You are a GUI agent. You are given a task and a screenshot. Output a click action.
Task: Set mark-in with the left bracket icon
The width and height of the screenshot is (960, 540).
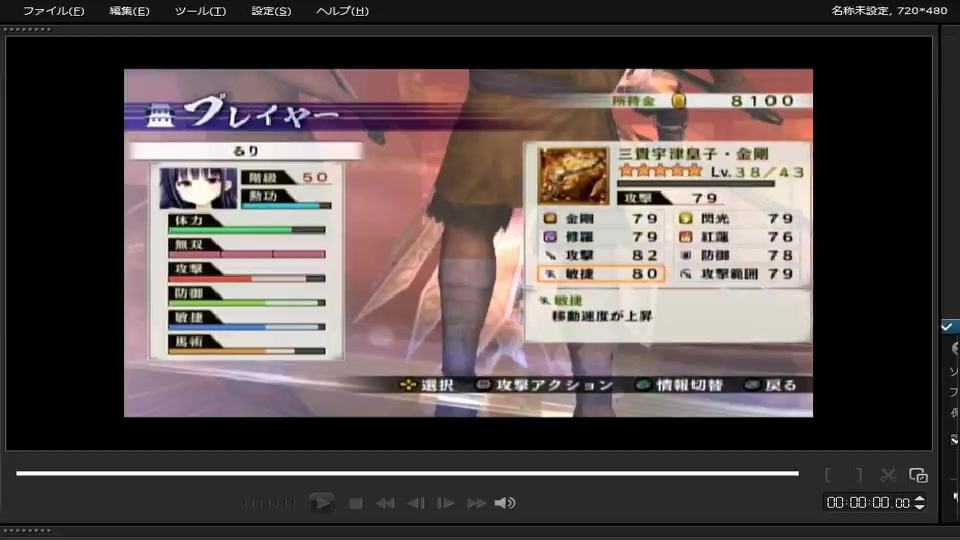828,475
